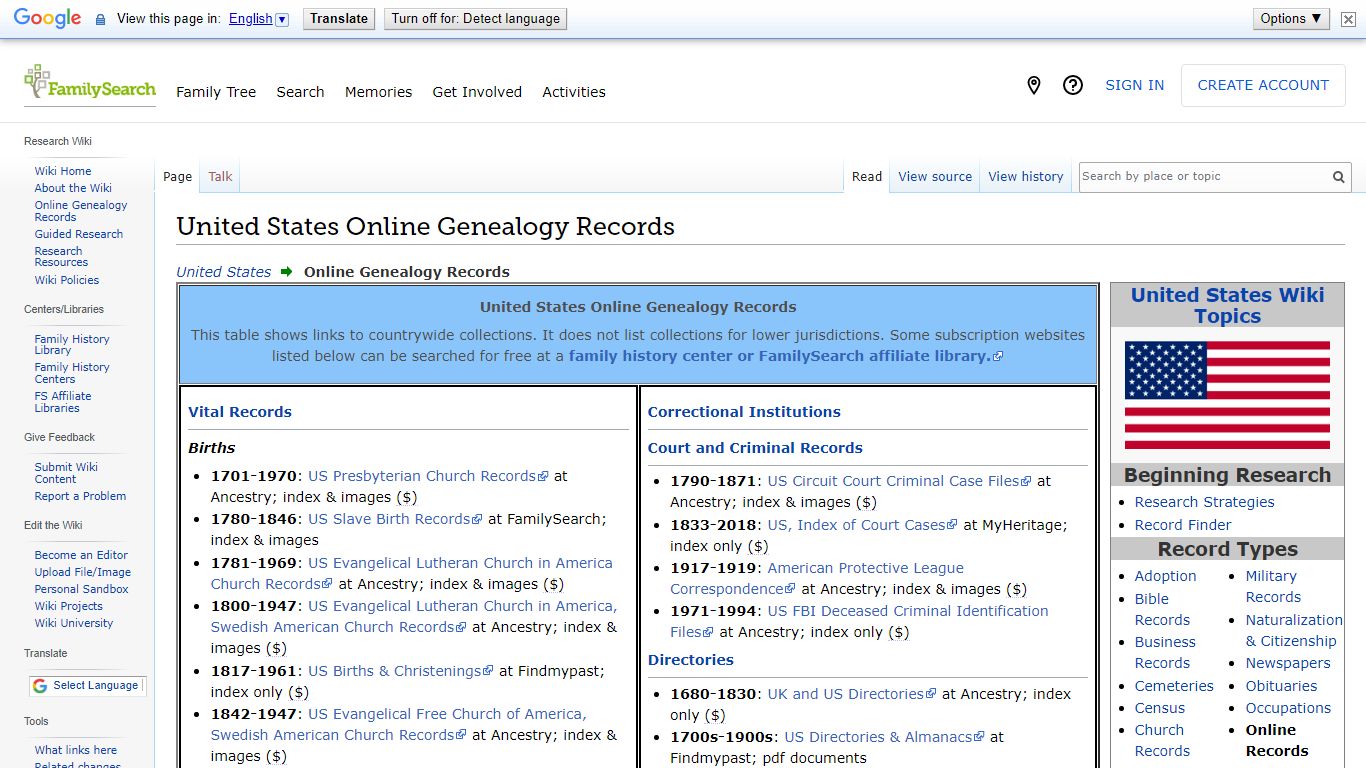Image resolution: width=1366 pixels, height=768 pixels.
Task: Open US FBI Deceased Criminal Identification Files
Action: pos(859,621)
